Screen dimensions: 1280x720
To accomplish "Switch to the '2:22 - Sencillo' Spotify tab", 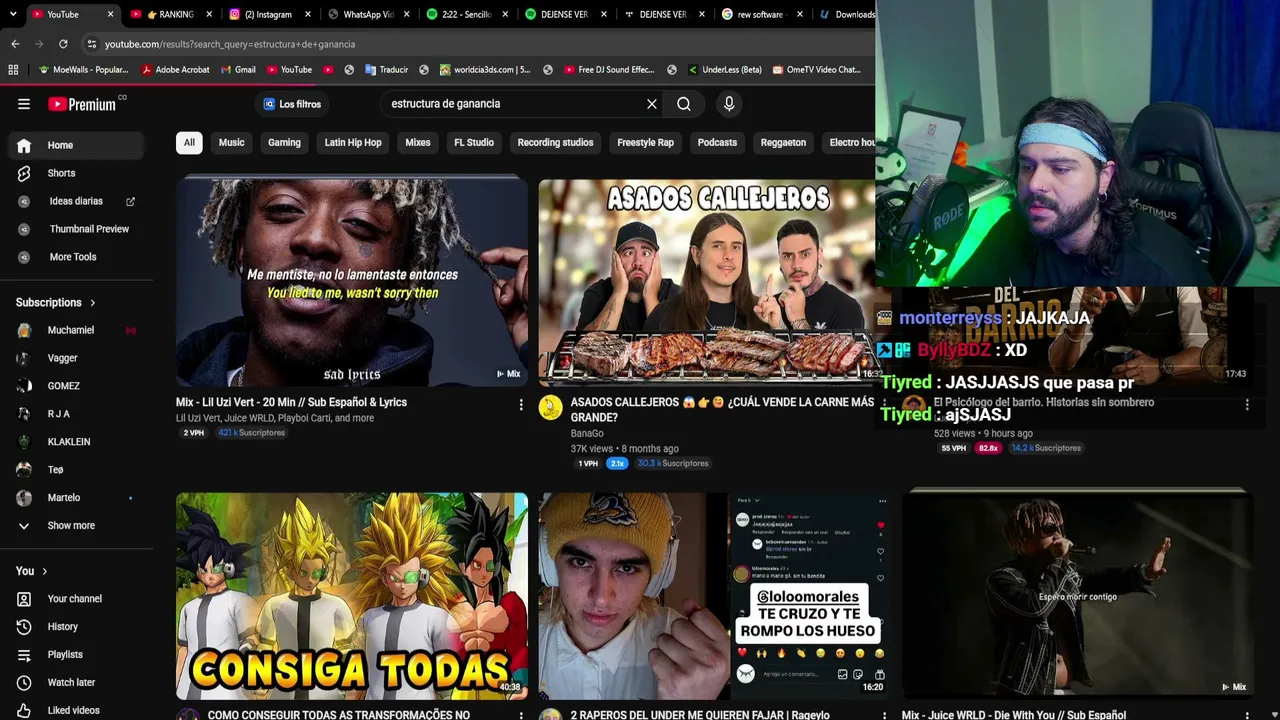I will [465, 14].
